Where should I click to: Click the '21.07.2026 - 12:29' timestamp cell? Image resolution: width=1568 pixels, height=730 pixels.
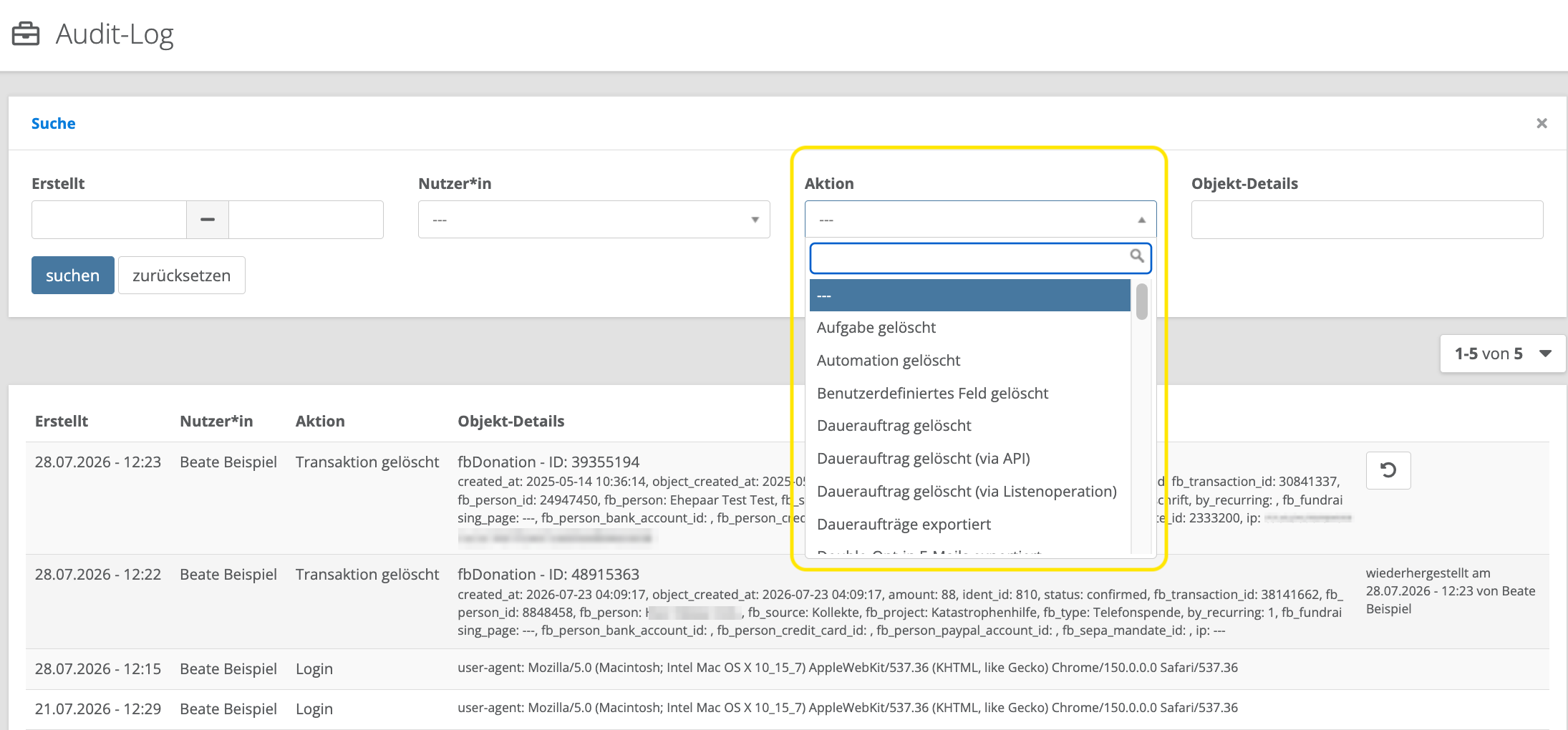pyautogui.click(x=98, y=709)
